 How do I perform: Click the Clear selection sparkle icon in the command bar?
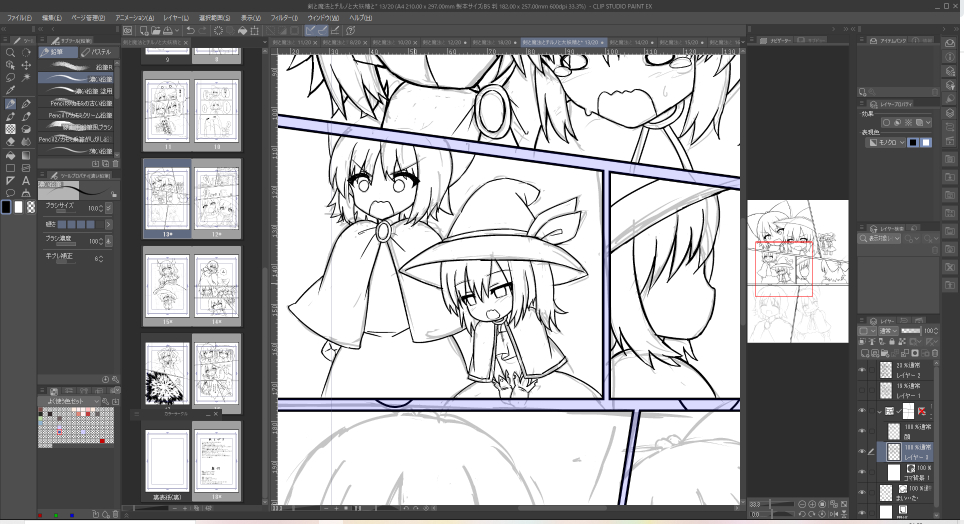(218, 30)
